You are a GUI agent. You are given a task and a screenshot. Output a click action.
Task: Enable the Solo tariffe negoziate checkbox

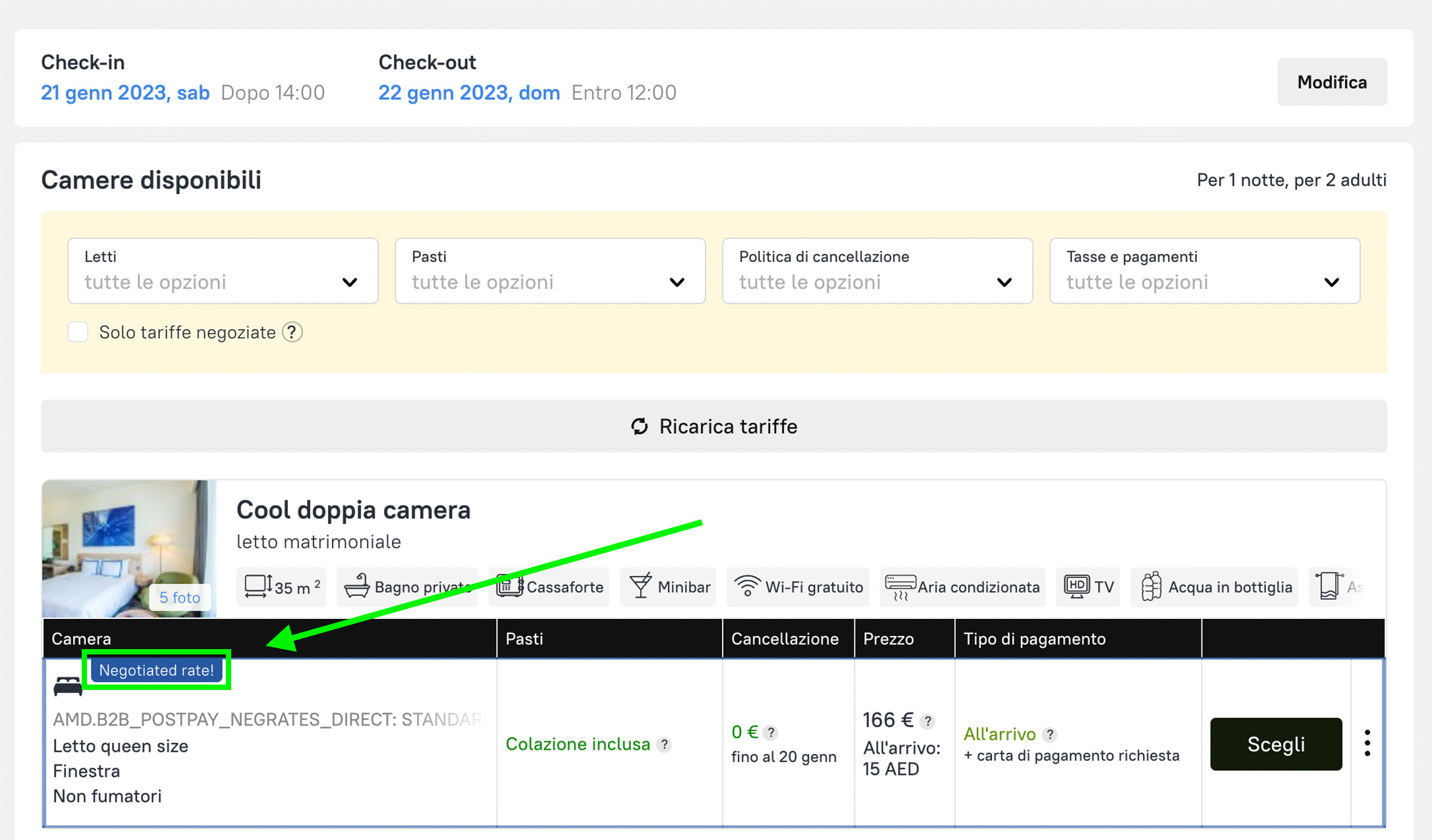pos(78,332)
